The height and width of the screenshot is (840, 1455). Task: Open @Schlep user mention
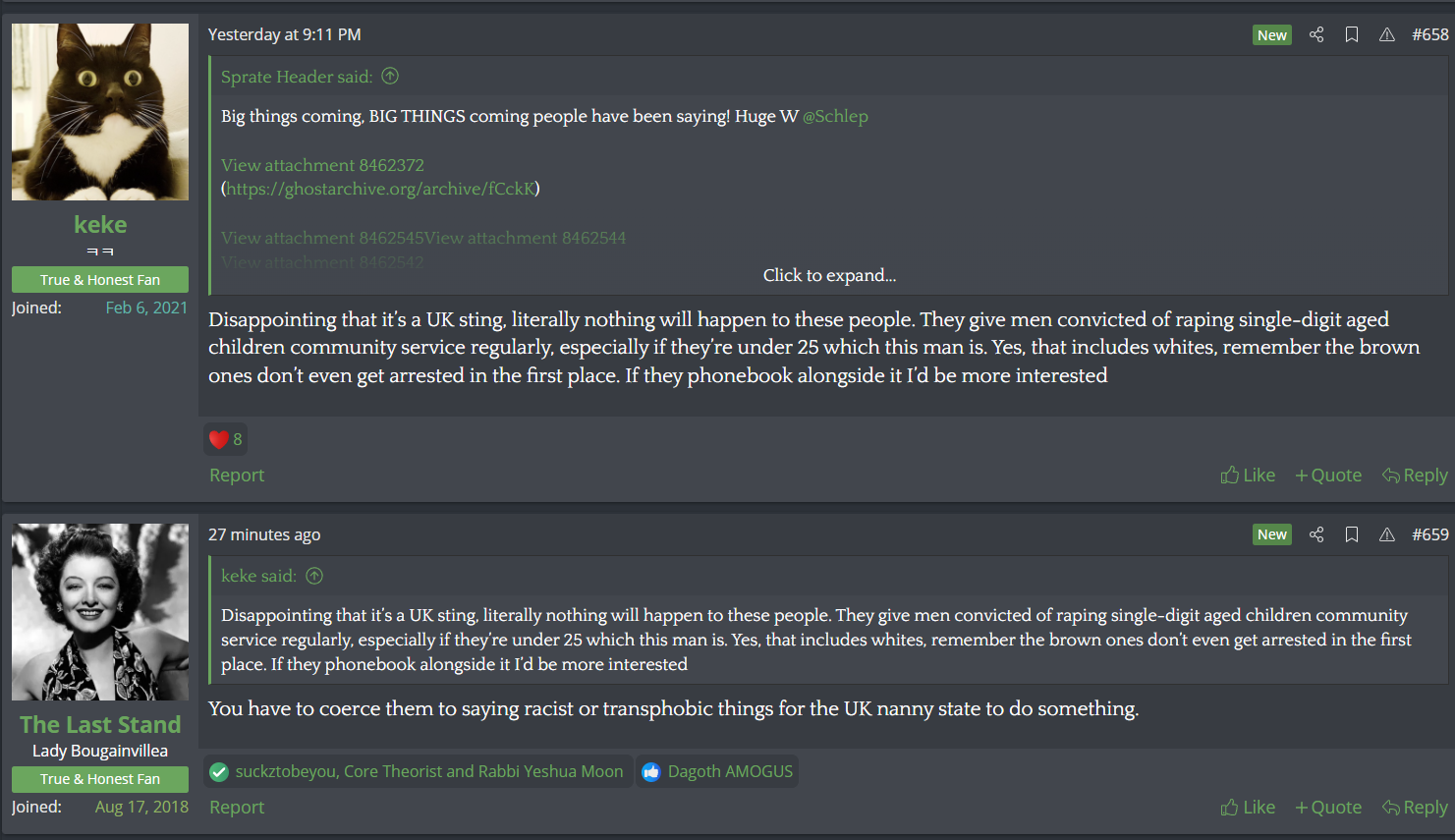(x=835, y=116)
